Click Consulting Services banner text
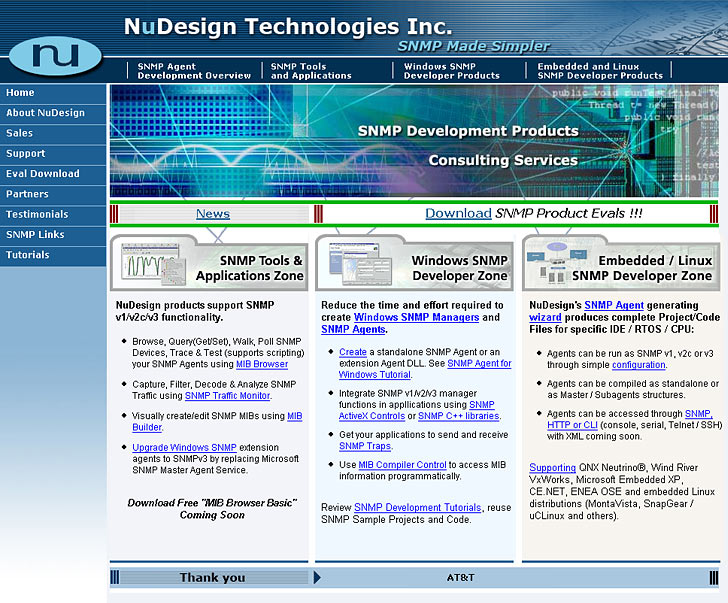Screen dimensions: 728x603 (x=503, y=161)
